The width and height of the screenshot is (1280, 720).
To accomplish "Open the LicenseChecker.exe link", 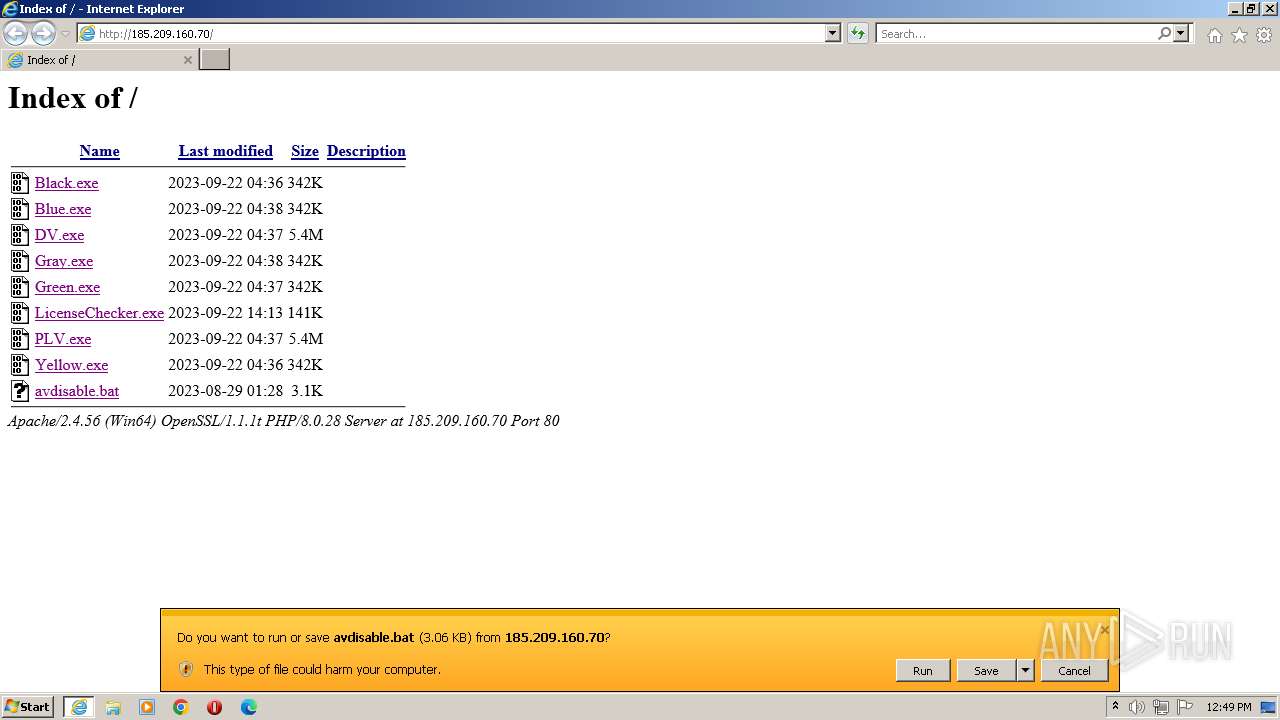I will 99,313.
